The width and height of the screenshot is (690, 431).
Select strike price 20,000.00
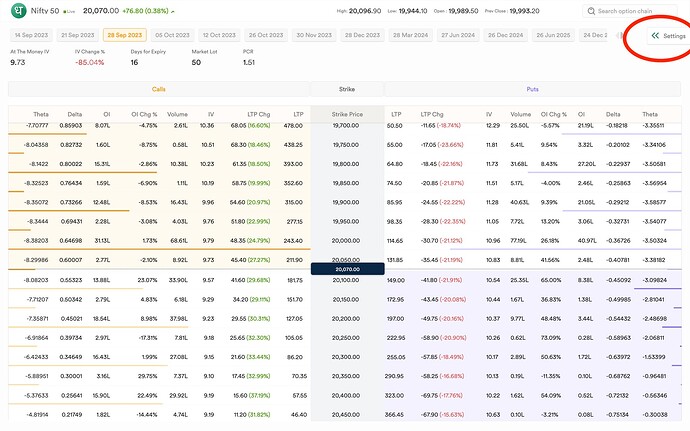(346, 241)
